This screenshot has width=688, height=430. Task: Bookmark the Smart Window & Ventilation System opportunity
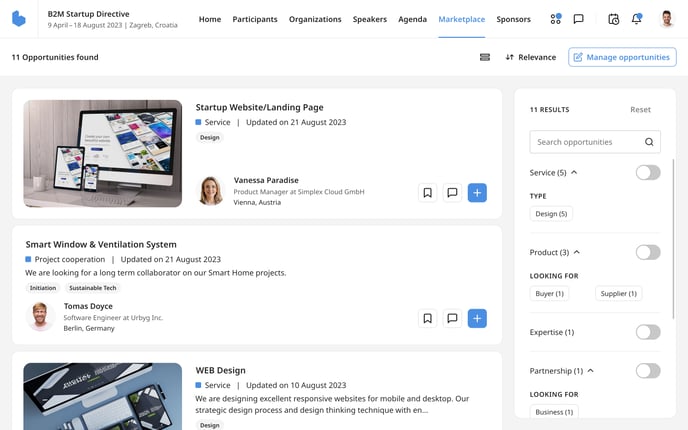click(x=427, y=318)
